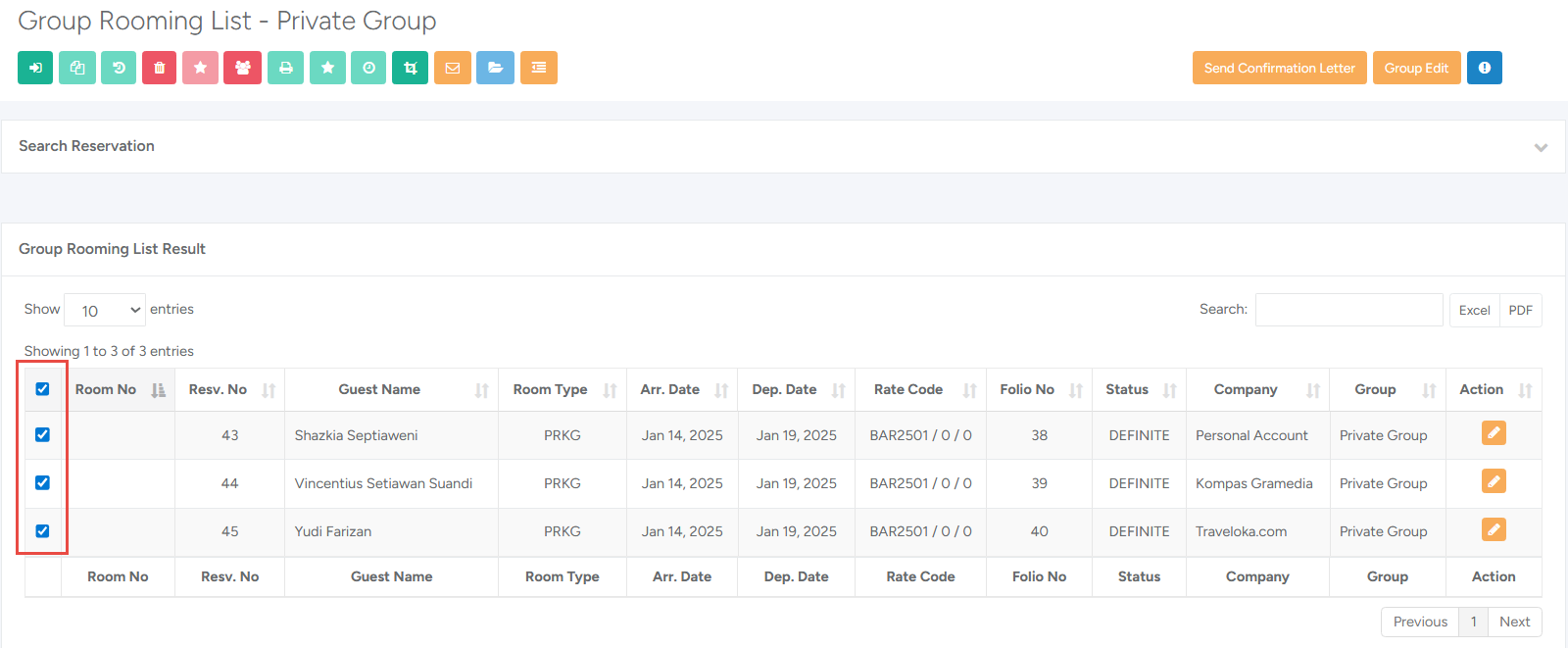This screenshot has height=648, width=1568.
Task: Click the red group users icon
Action: pyautogui.click(x=242, y=68)
